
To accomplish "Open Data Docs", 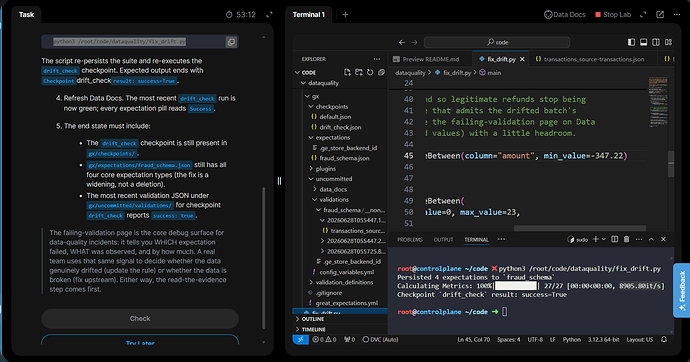I will (565, 15).
